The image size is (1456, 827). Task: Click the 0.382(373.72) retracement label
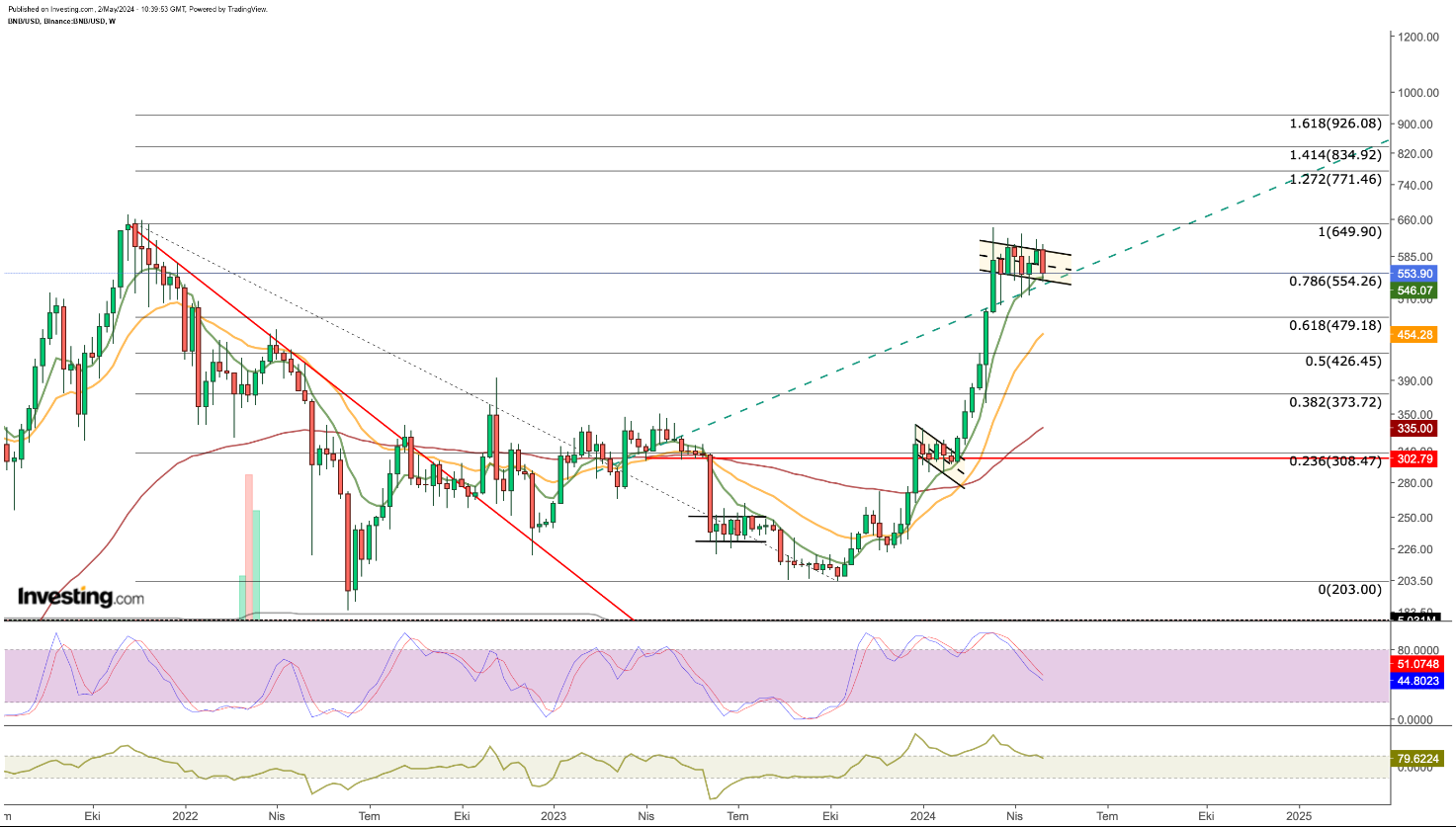click(x=1335, y=402)
